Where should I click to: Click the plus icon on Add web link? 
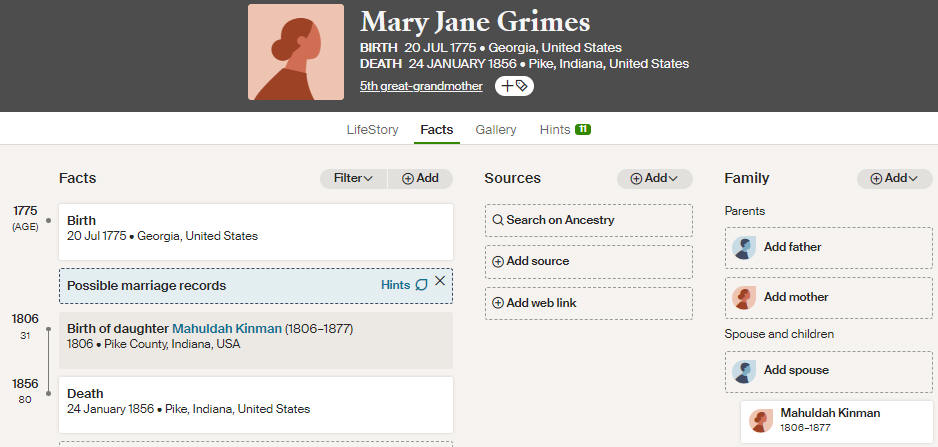[x=498, y=303]
